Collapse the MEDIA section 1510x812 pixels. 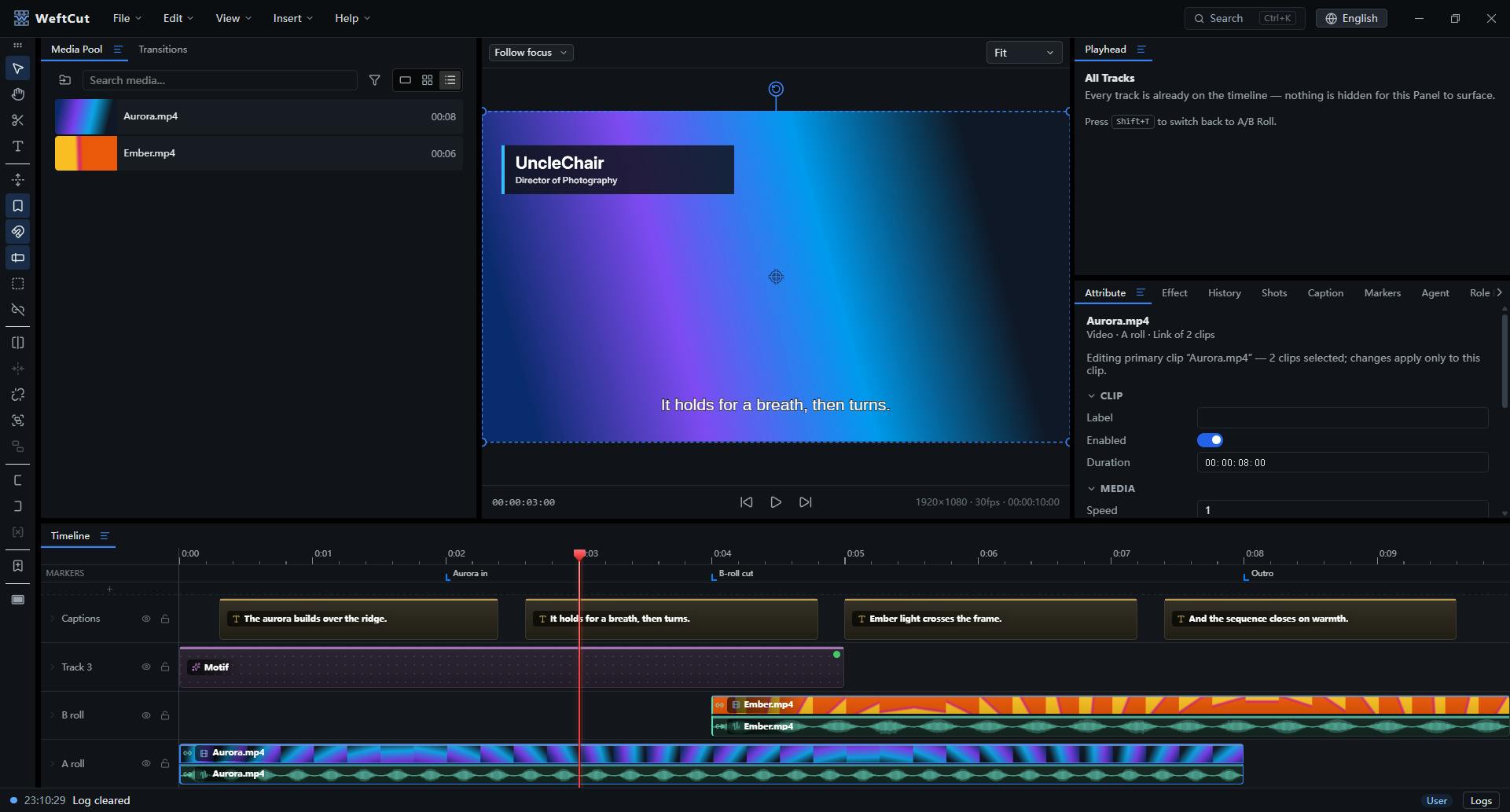pos(1091,489)
